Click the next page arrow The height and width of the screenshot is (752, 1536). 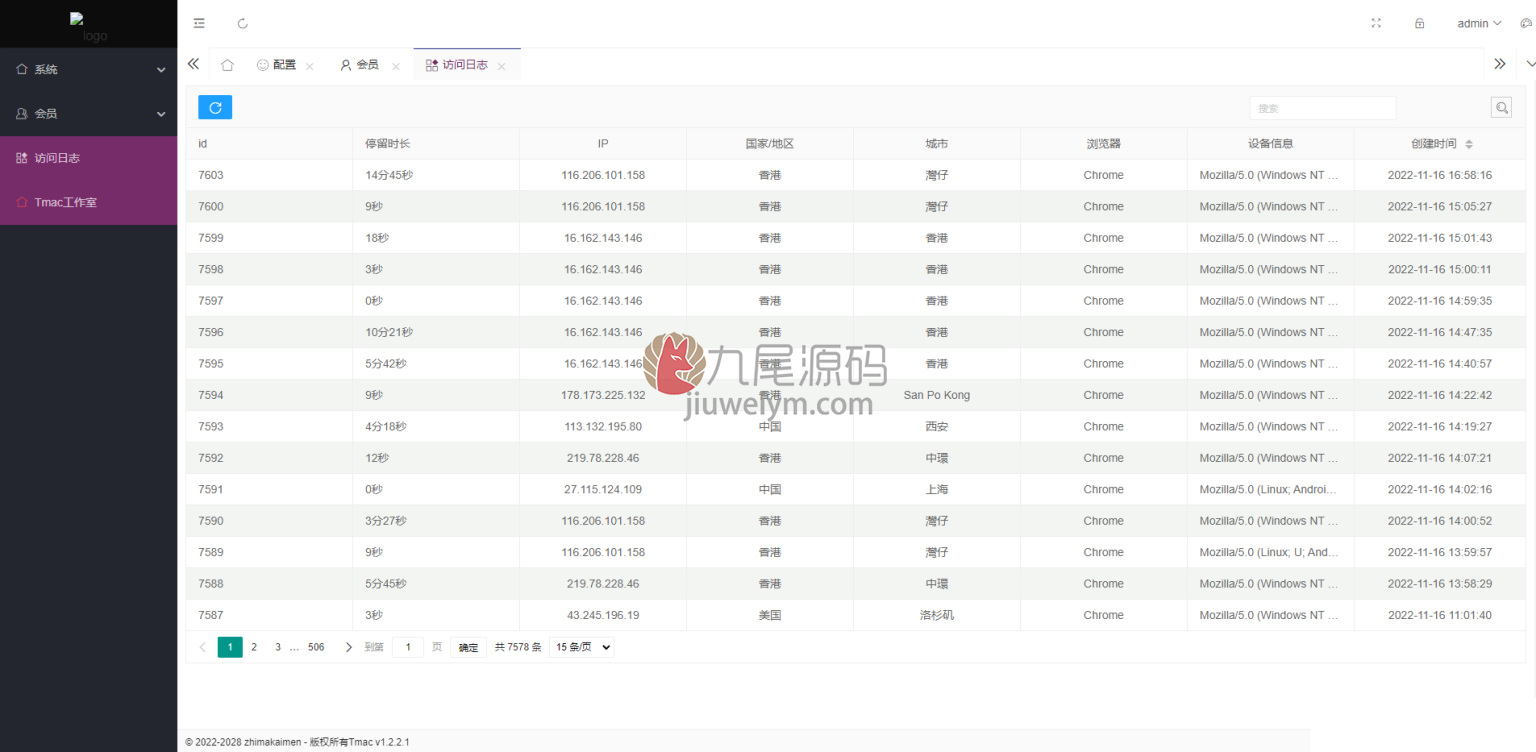click(348, 647)
